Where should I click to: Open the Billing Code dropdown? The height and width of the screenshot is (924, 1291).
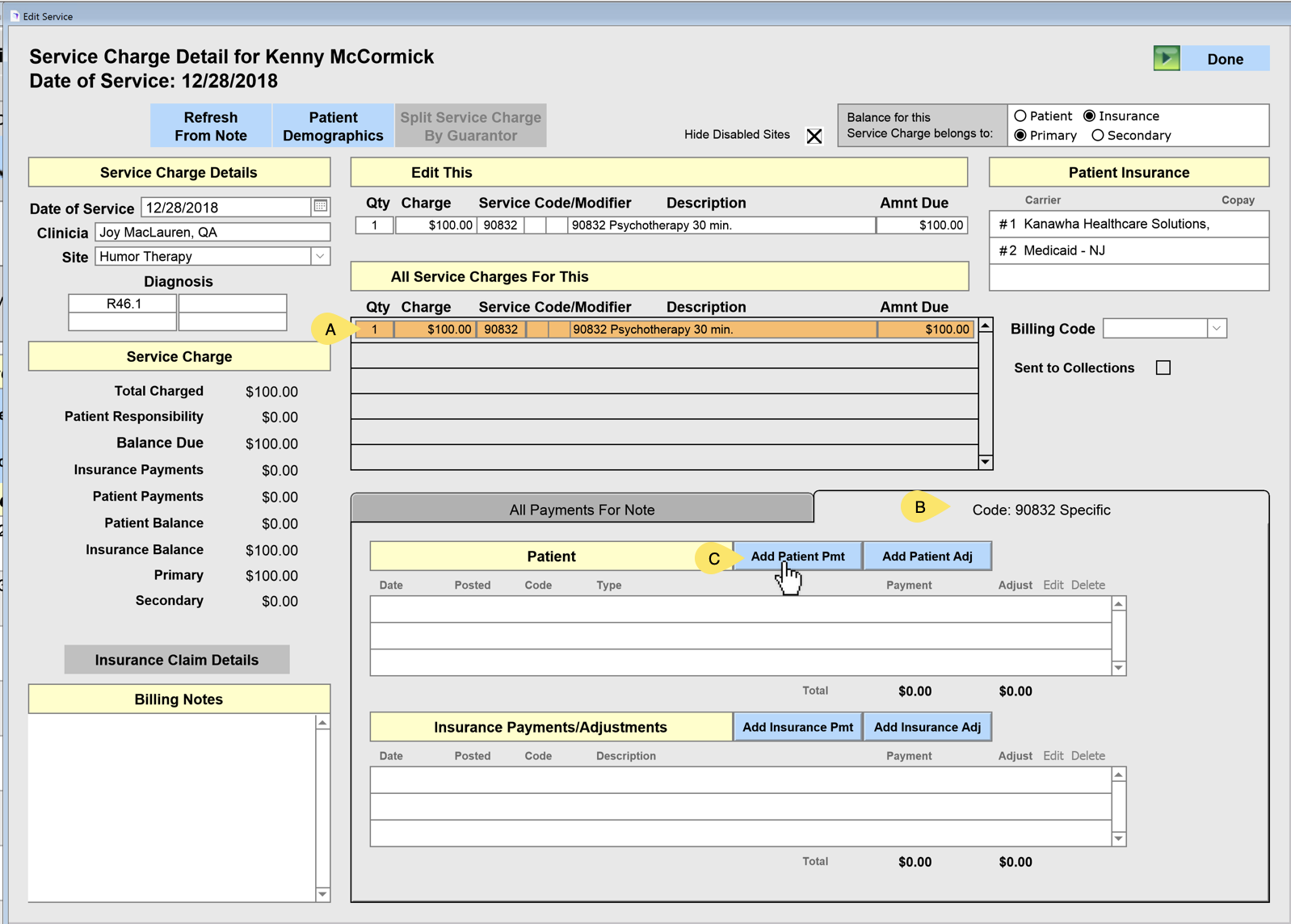1216,329
